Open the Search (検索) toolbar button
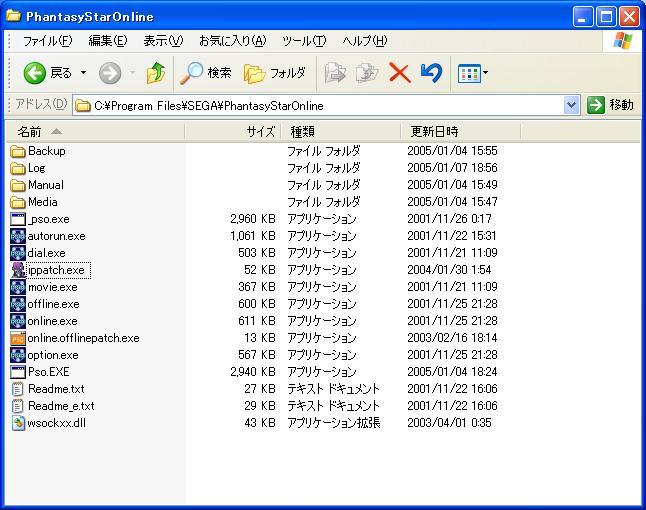 coord(206,73)
